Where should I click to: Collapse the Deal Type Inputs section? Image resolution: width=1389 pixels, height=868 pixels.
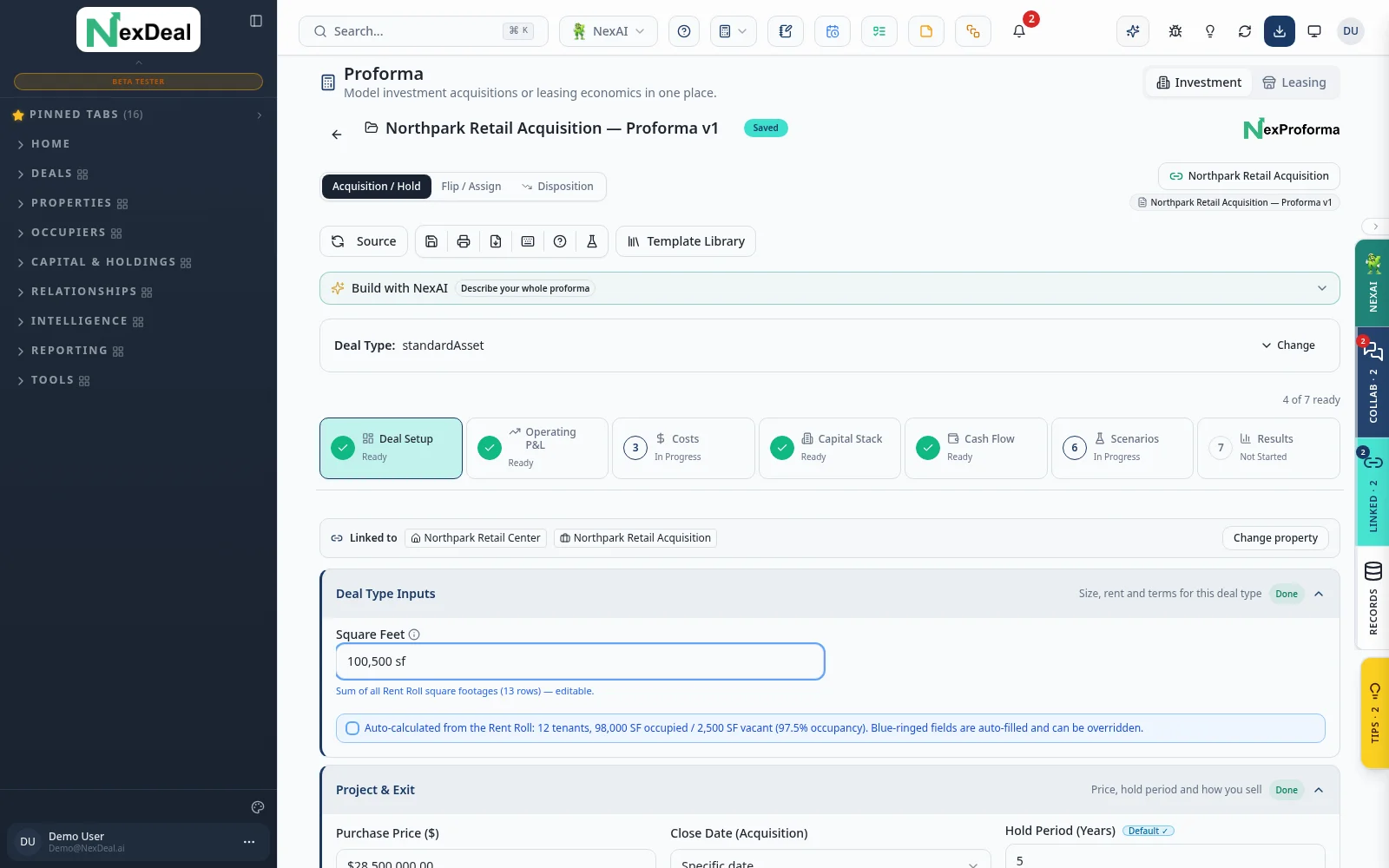tap(1319, 594)
